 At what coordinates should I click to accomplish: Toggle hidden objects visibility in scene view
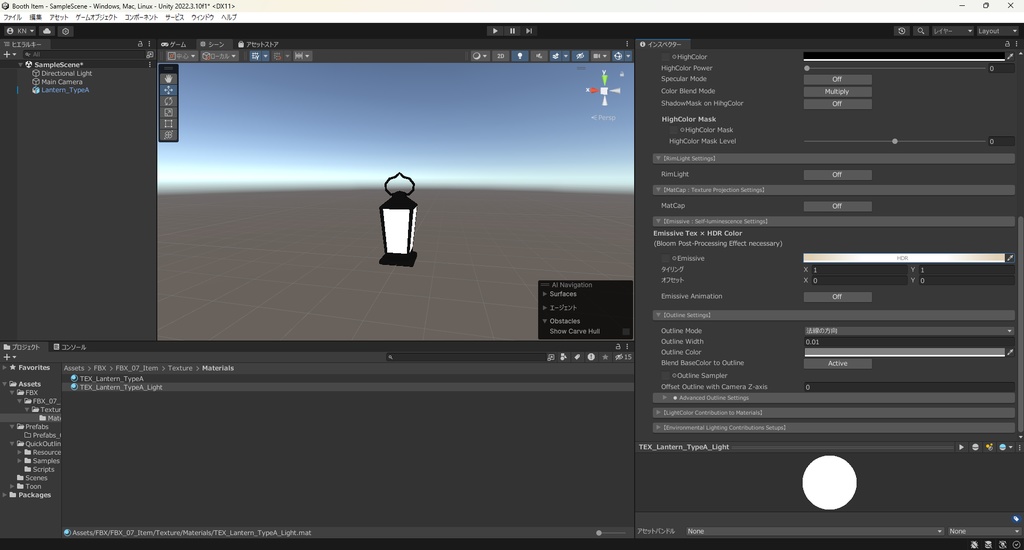click(579, 56)
